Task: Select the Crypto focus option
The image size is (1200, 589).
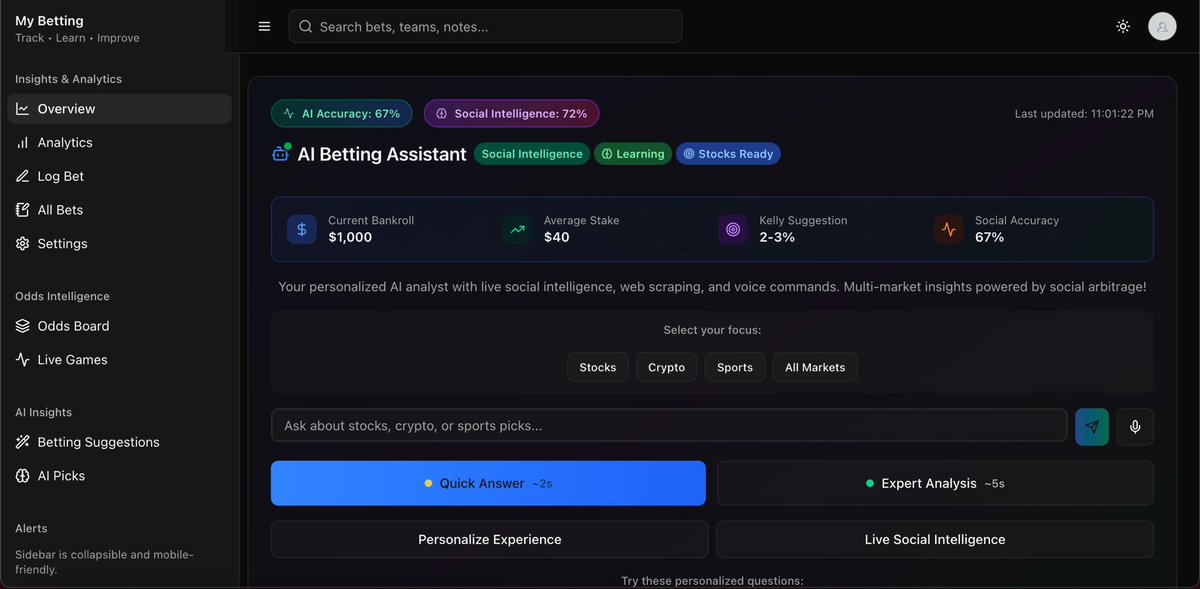Action: (x=666, y=367)
